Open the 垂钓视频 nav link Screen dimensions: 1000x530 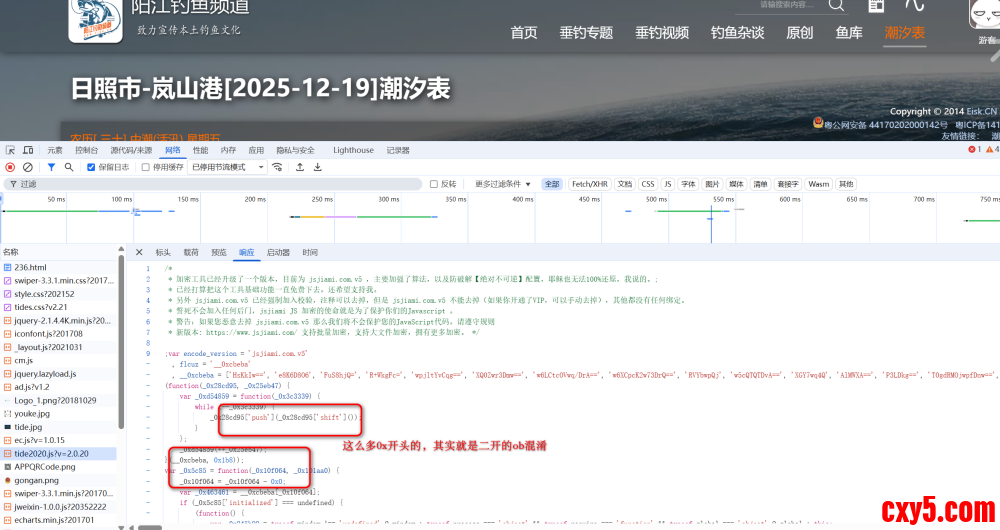661,33
